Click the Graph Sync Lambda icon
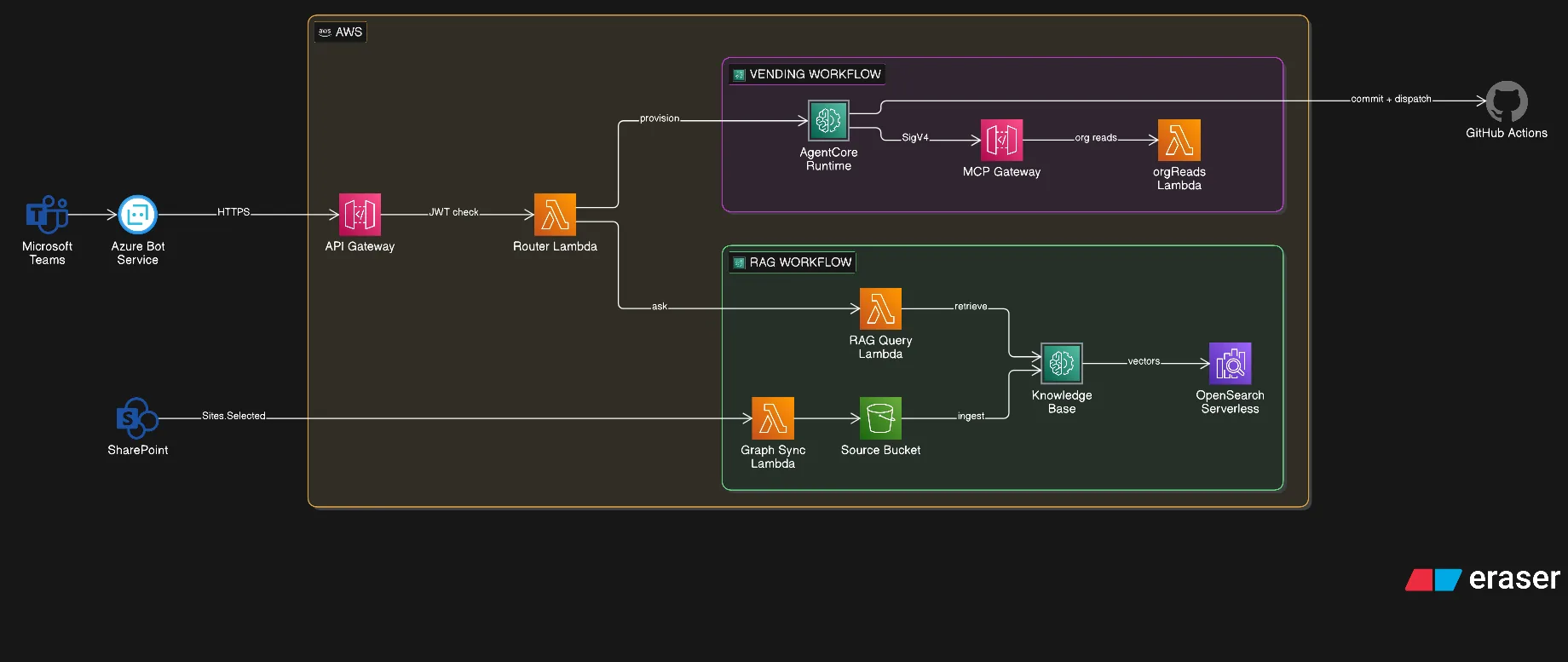 click(773, 418)
